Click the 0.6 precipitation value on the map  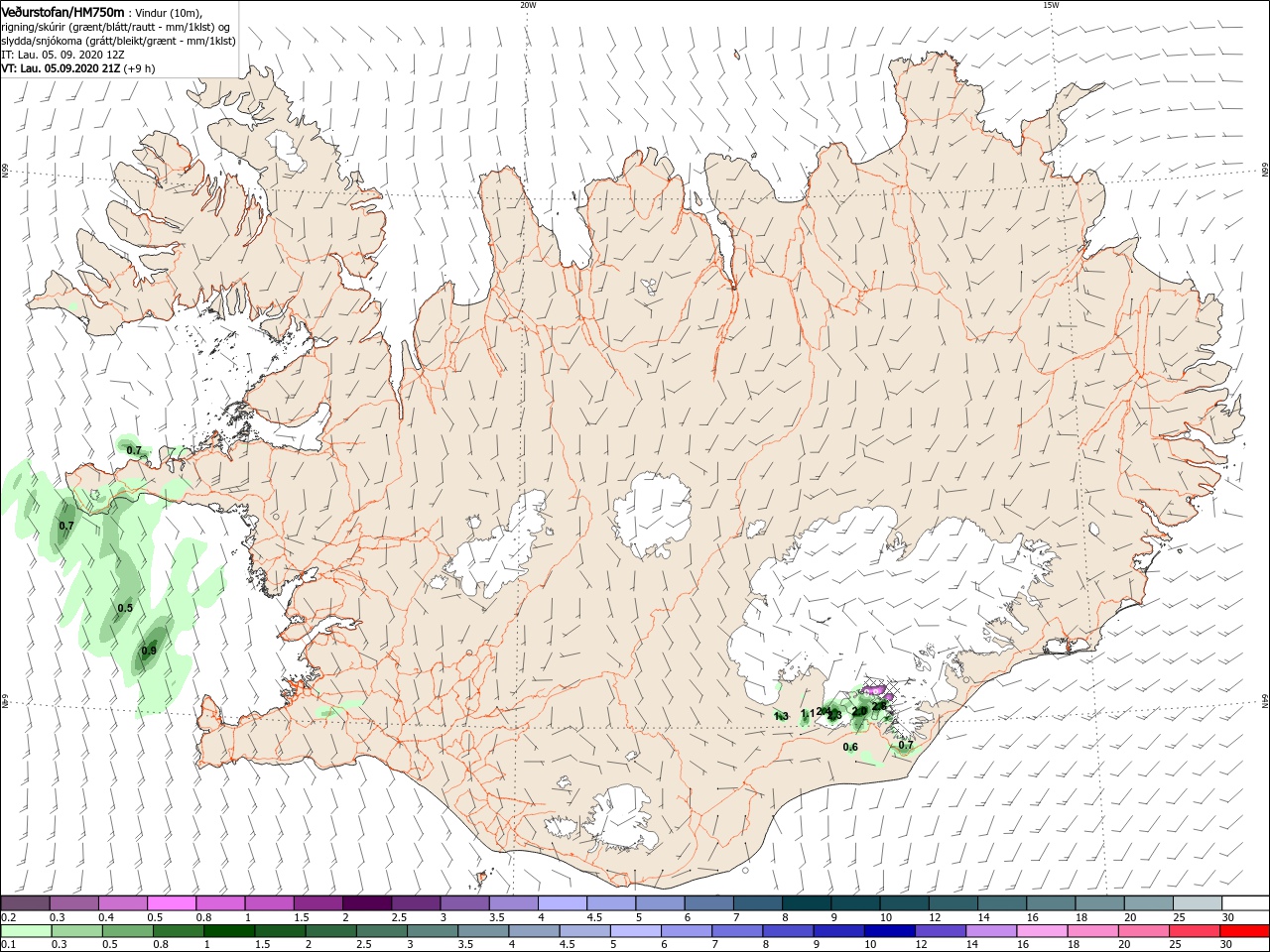coord(850,747)
